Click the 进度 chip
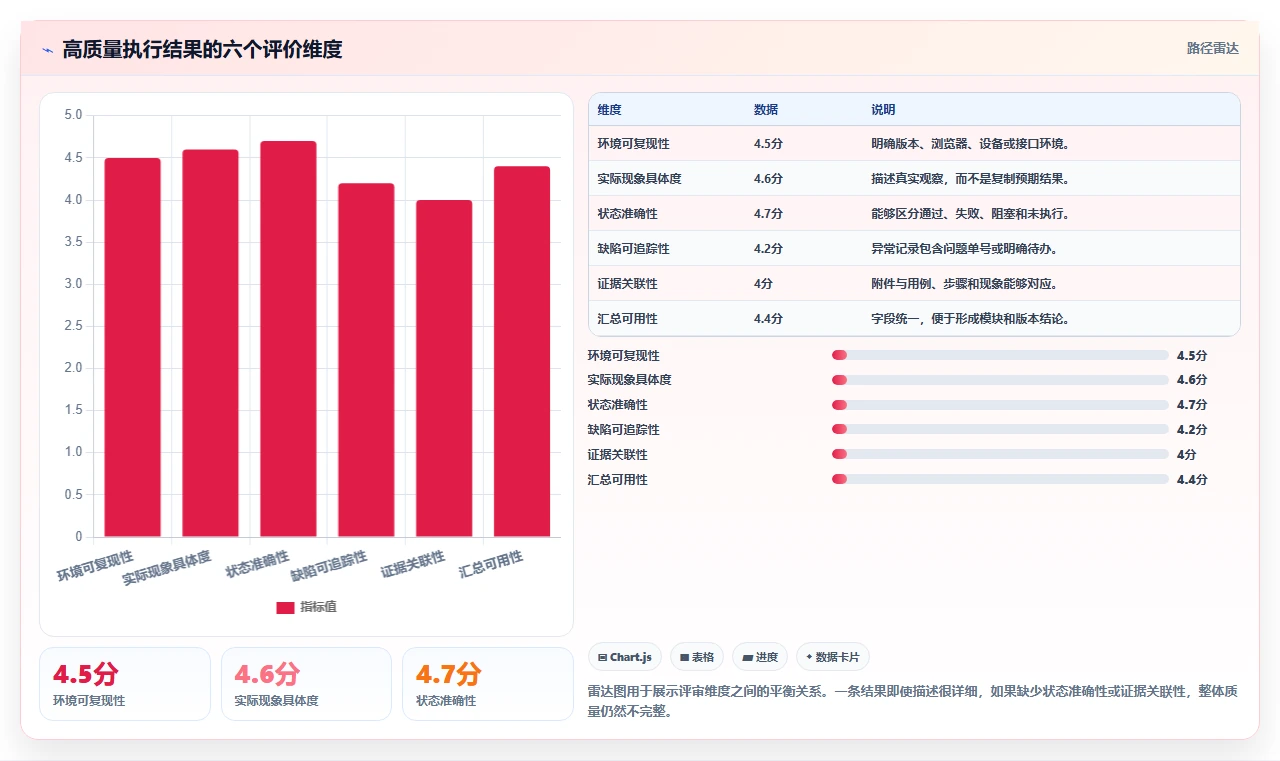Screen dimensions: 1280x761 (760, 657)
